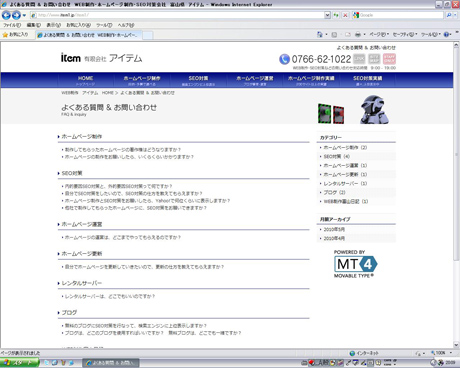This screenshot has width=460, height=368.
Task: Click the Print icon in command bar
Action: (358, 34)
